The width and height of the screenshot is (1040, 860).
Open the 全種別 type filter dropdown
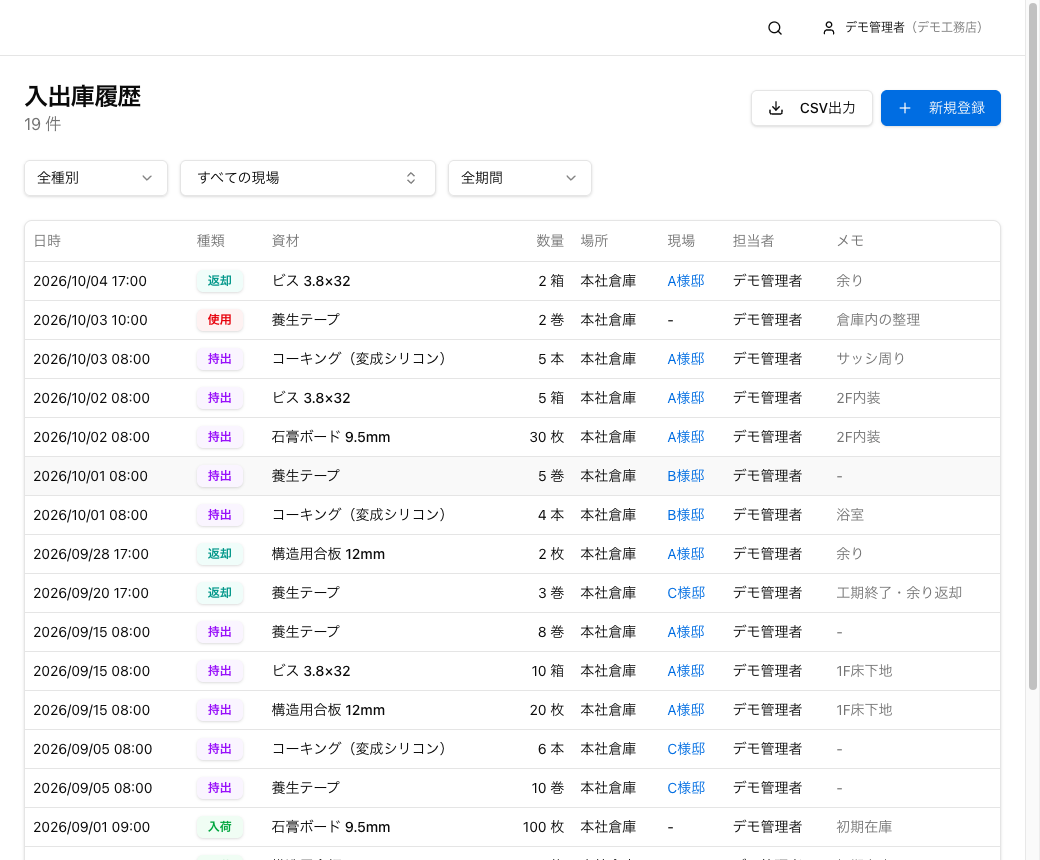pos(96,178)
